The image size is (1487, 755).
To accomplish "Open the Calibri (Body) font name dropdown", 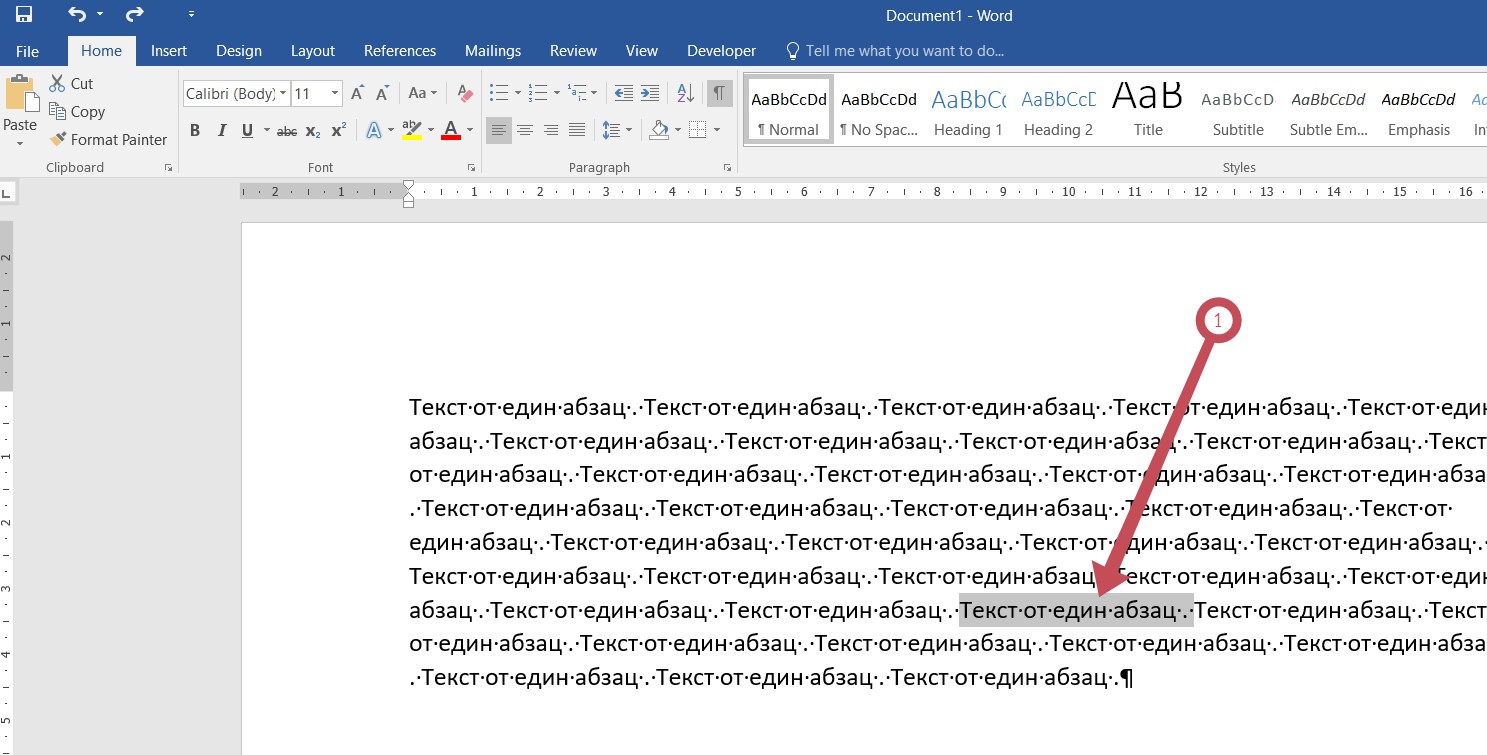I will (x=283, y=94).
